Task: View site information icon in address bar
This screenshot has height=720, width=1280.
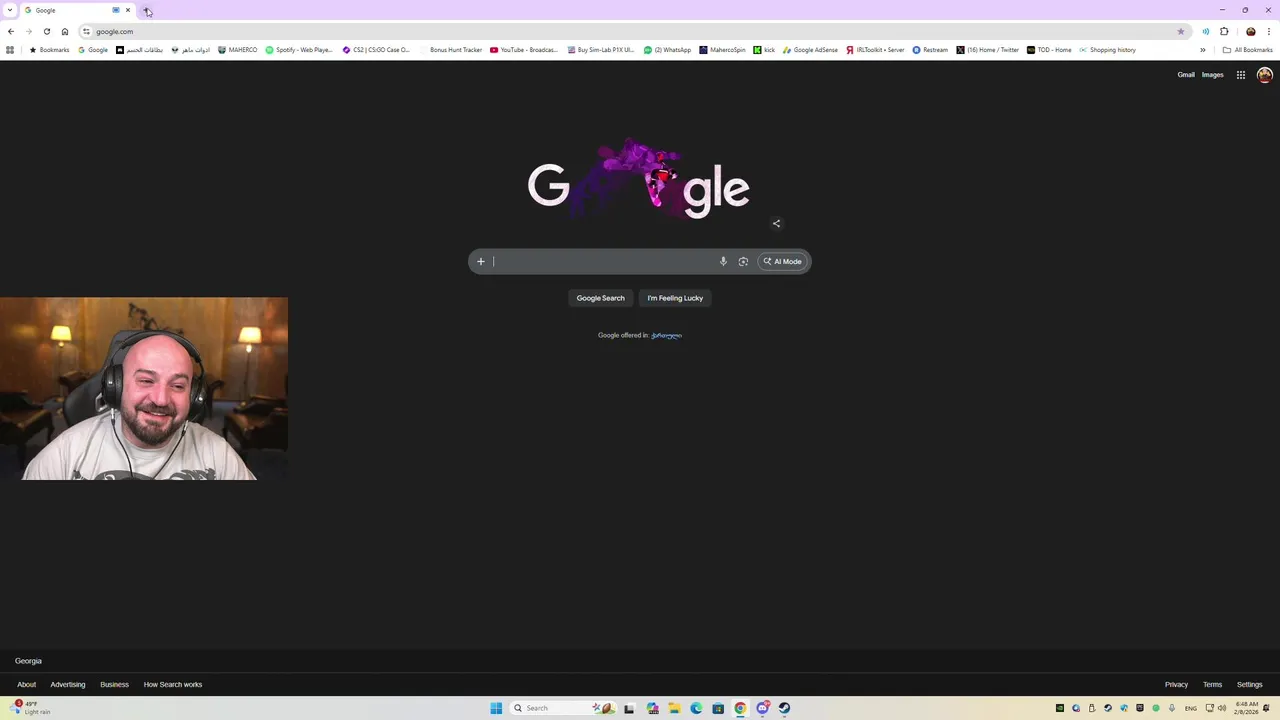Action: pos(86,31)
